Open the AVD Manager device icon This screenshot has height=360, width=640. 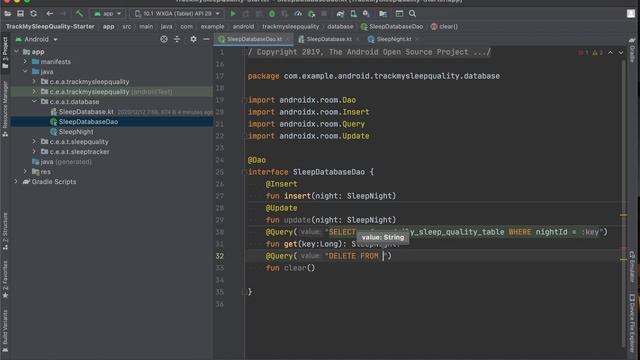tap(353, 14)
